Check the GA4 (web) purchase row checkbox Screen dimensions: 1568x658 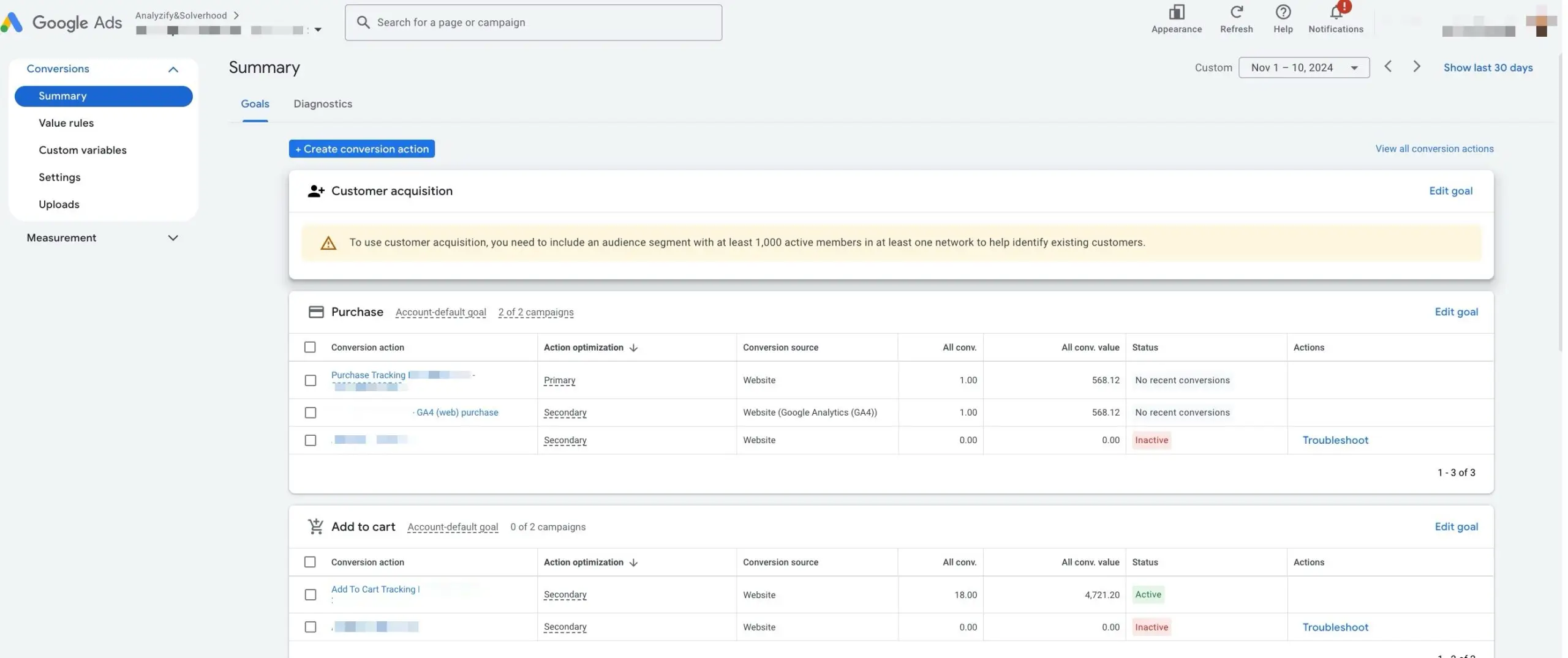pos(310,413)
